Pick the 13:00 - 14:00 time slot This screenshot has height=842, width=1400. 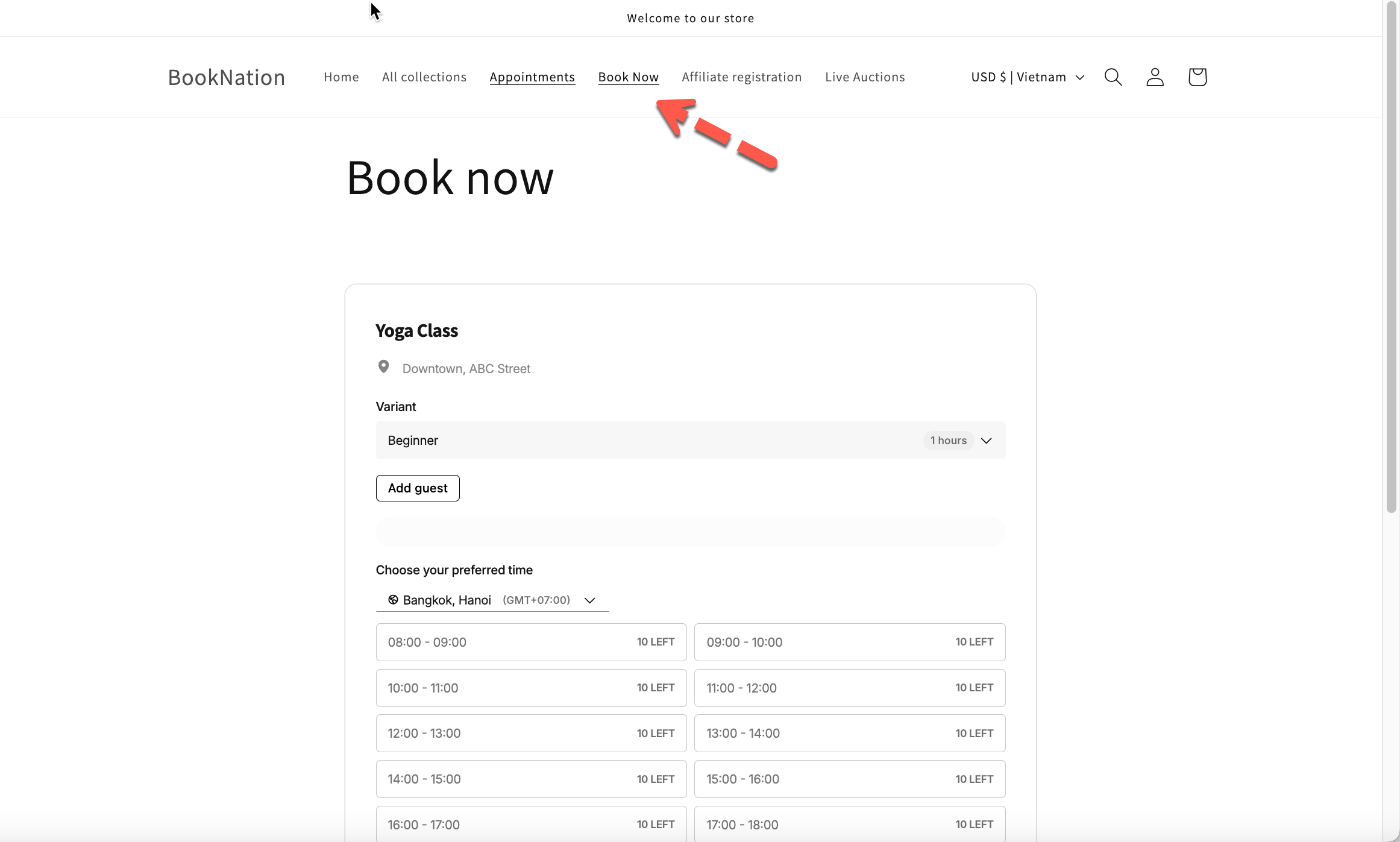[x=849, y=734]
